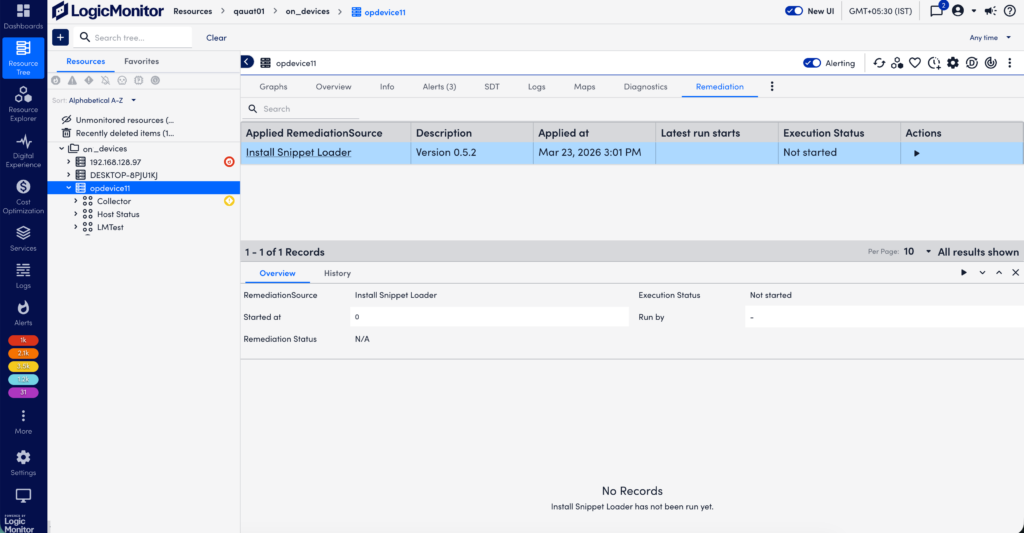Expand the 192.168.128.97 tree node
1024x533 pixels.
(x=69, y=161)
